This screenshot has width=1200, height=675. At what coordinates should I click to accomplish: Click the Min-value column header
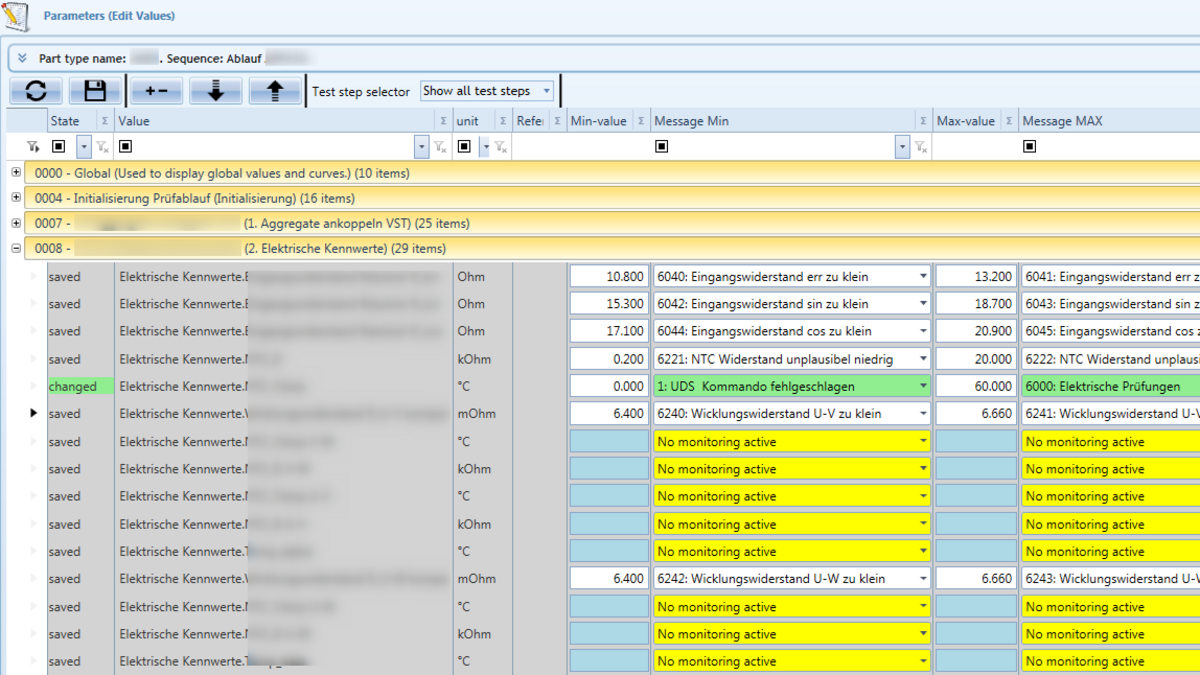(598, 121)
